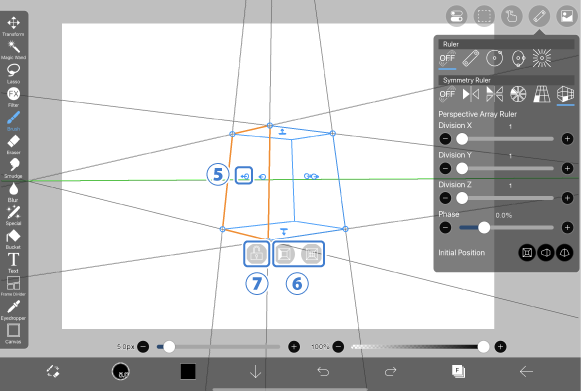Turn Ruler OFF
This screenshot has width=581, height=391.
click(447, 59)
